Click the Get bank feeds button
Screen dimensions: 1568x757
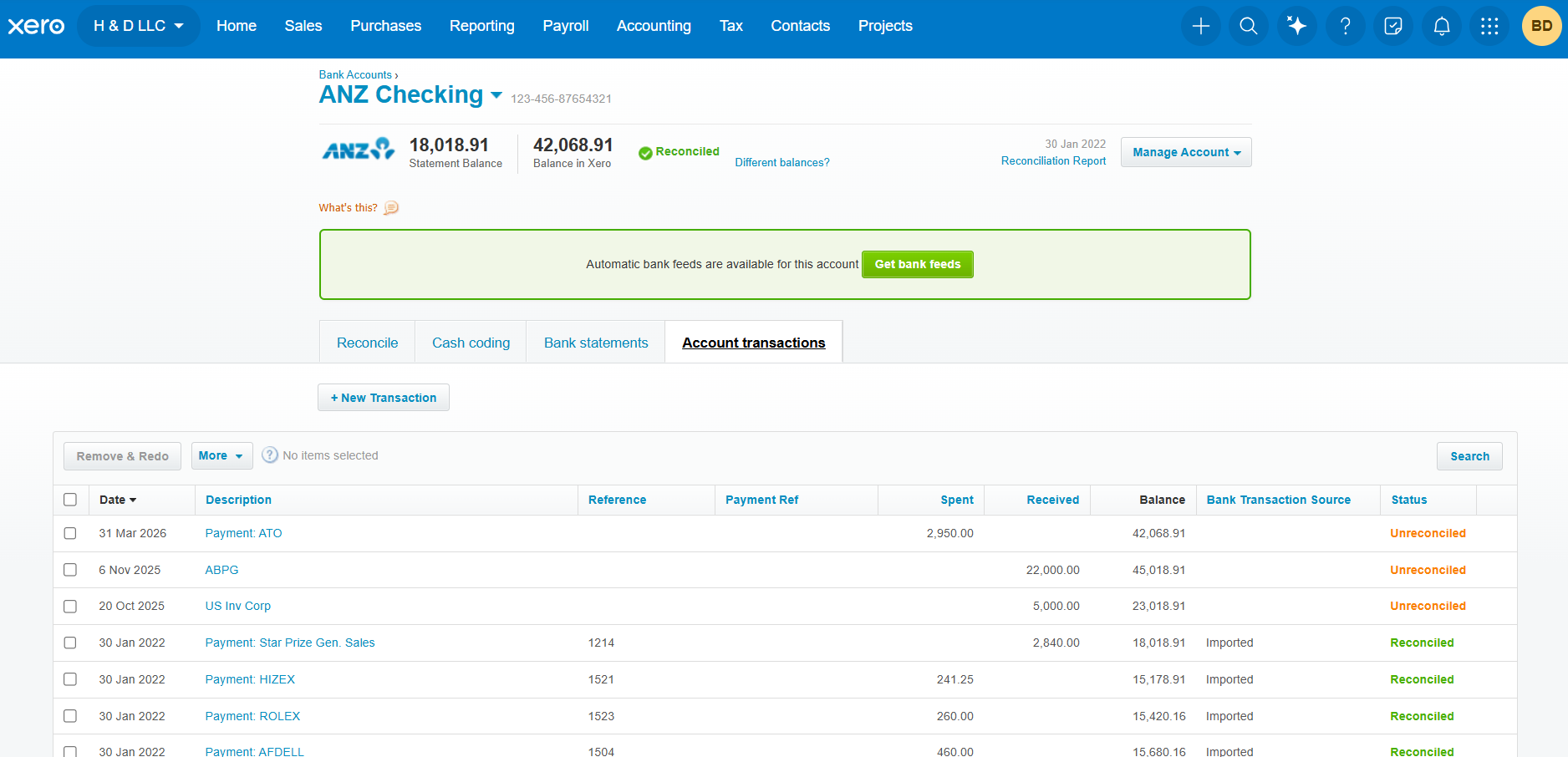click(x=918, y=264)
